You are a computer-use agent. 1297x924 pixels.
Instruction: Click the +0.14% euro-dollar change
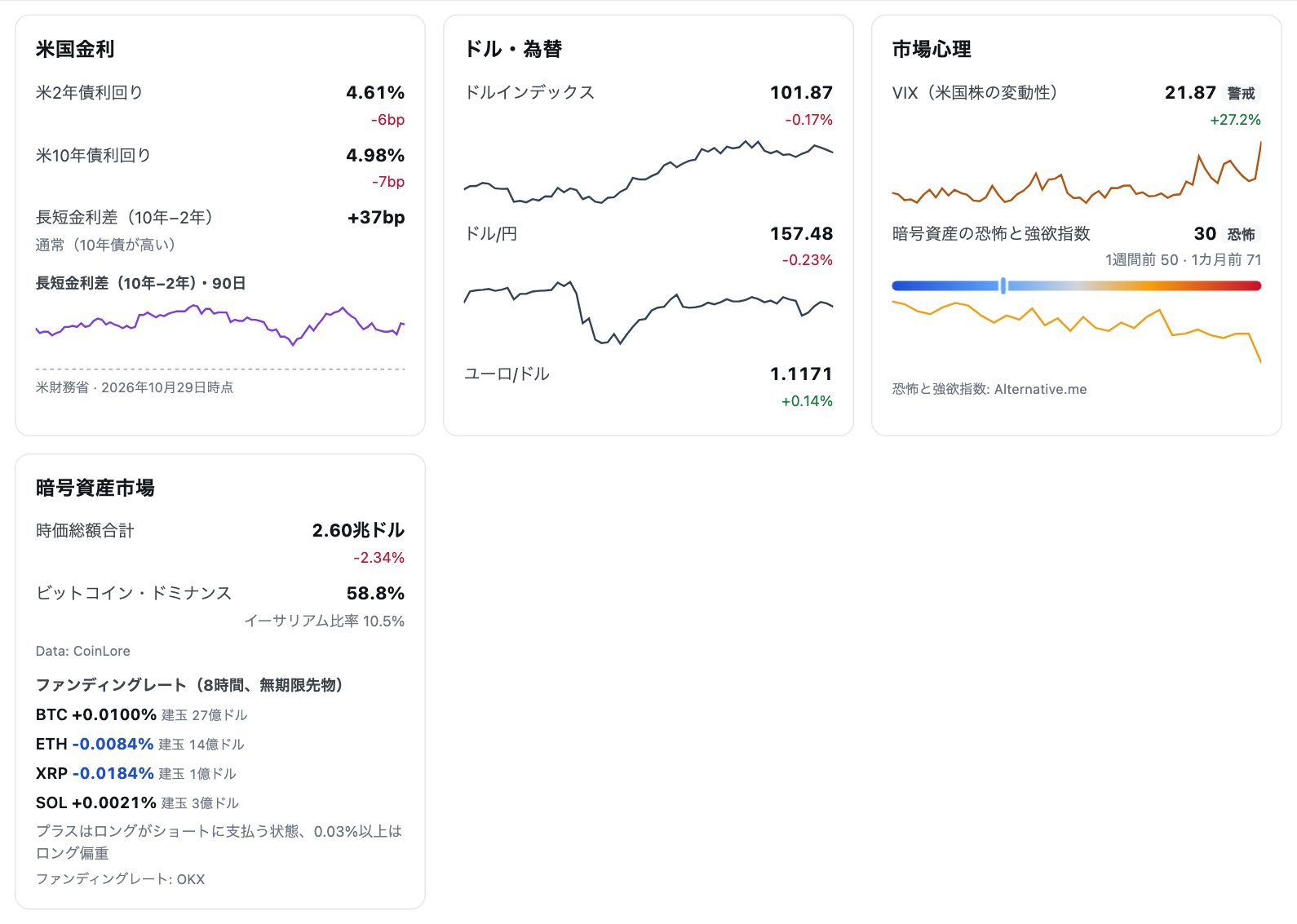807,400
